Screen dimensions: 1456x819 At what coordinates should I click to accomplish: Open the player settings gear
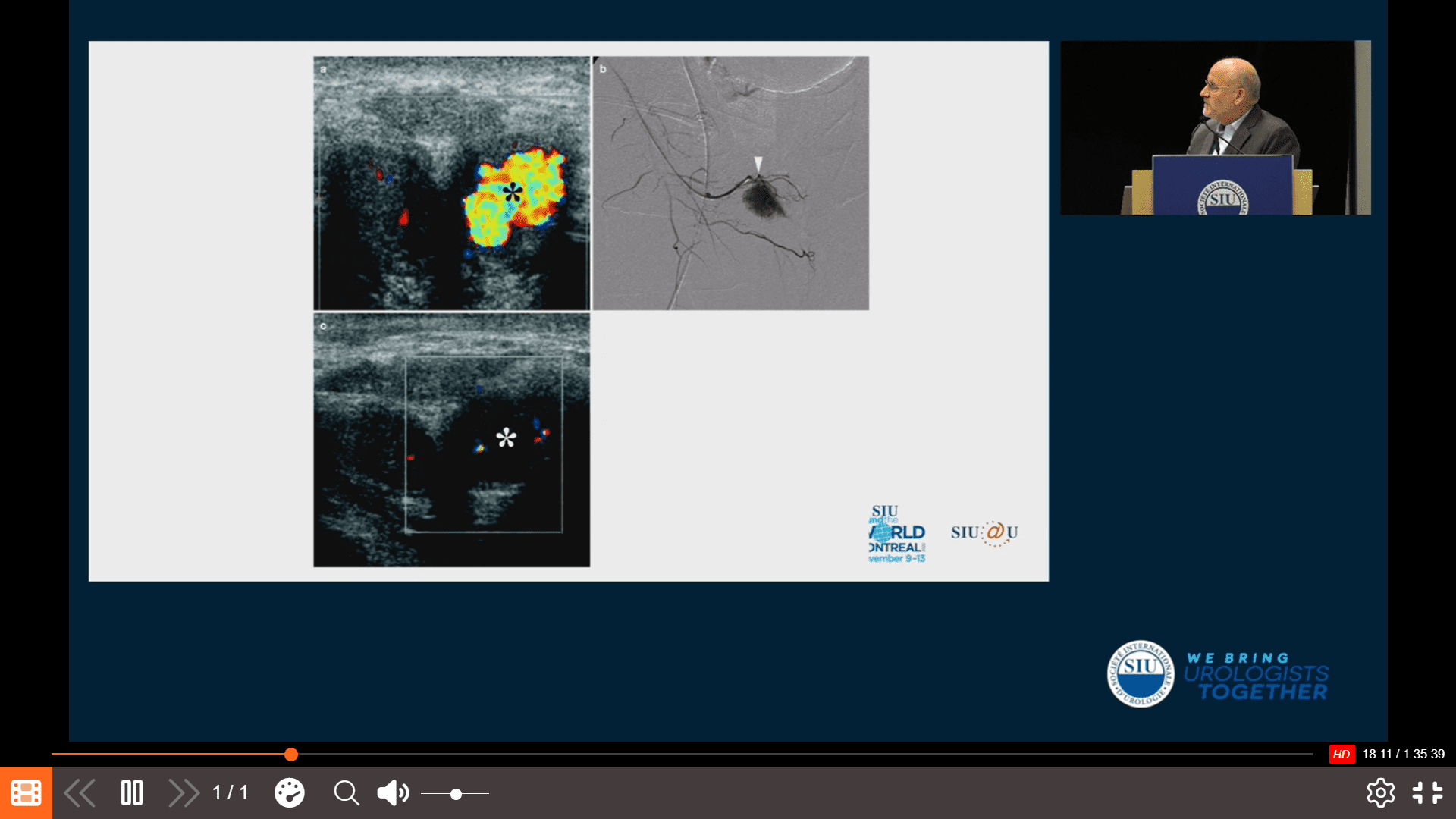[x=1381, y=793]
